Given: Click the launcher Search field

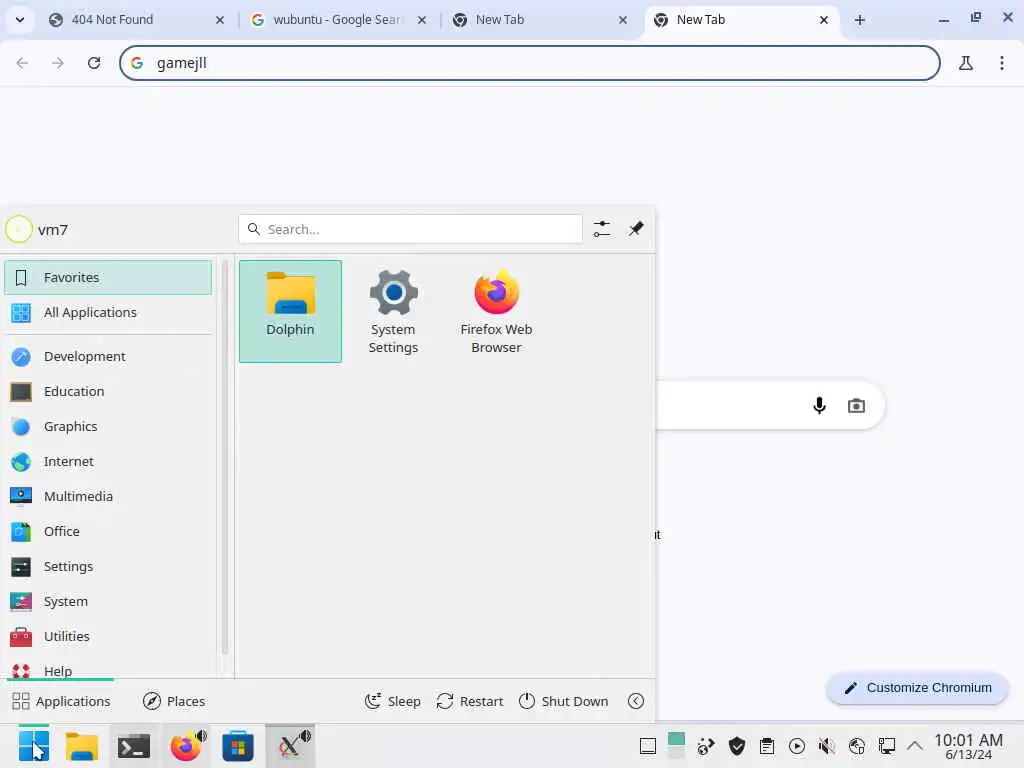Looking at the screenshot, I should coord(410,229).
